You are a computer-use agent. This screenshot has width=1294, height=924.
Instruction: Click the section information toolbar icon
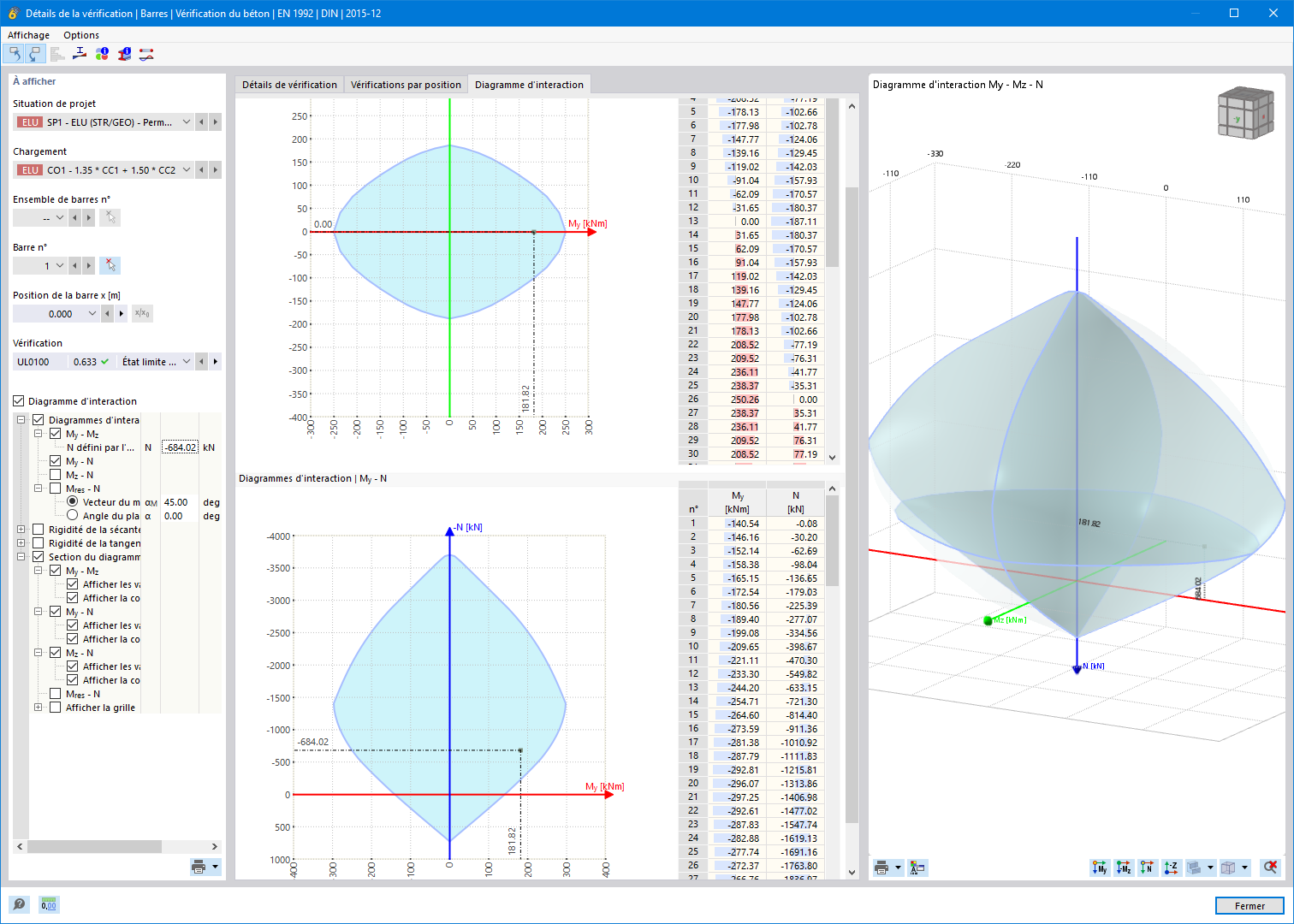[124, 54]
